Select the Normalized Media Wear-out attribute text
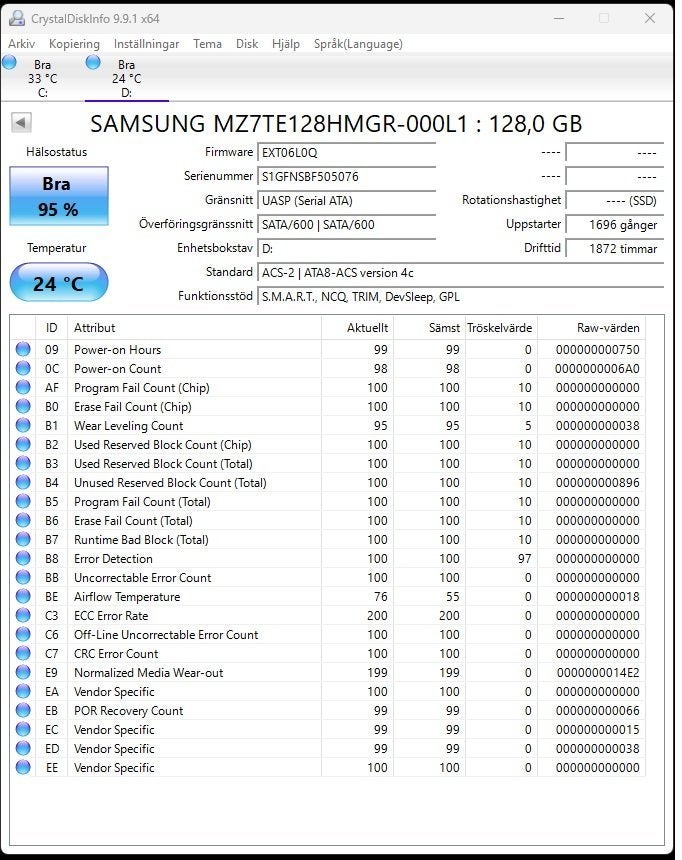The image size is (682, 860). [149, 672]
